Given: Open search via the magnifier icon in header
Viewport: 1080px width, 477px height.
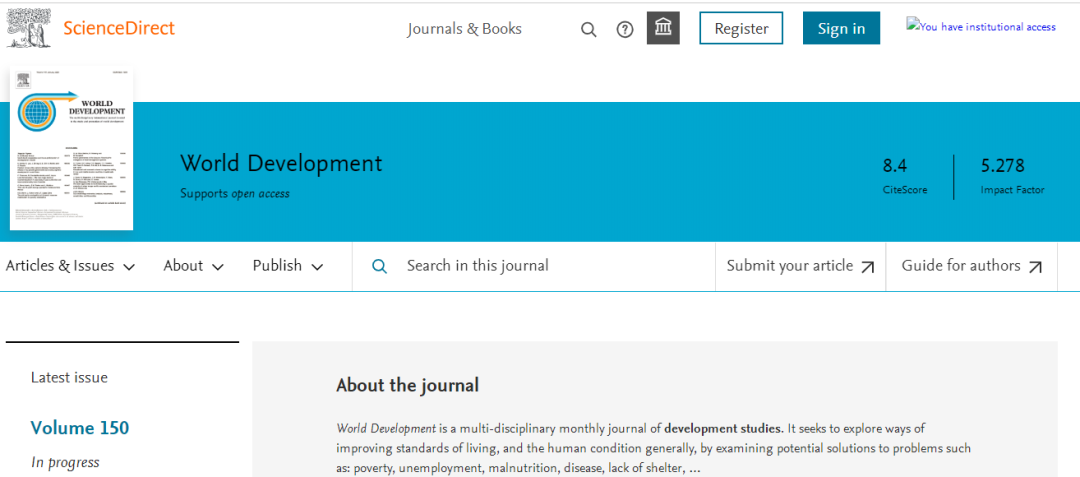Looking at the screenshot, I should tap(589, 29).
